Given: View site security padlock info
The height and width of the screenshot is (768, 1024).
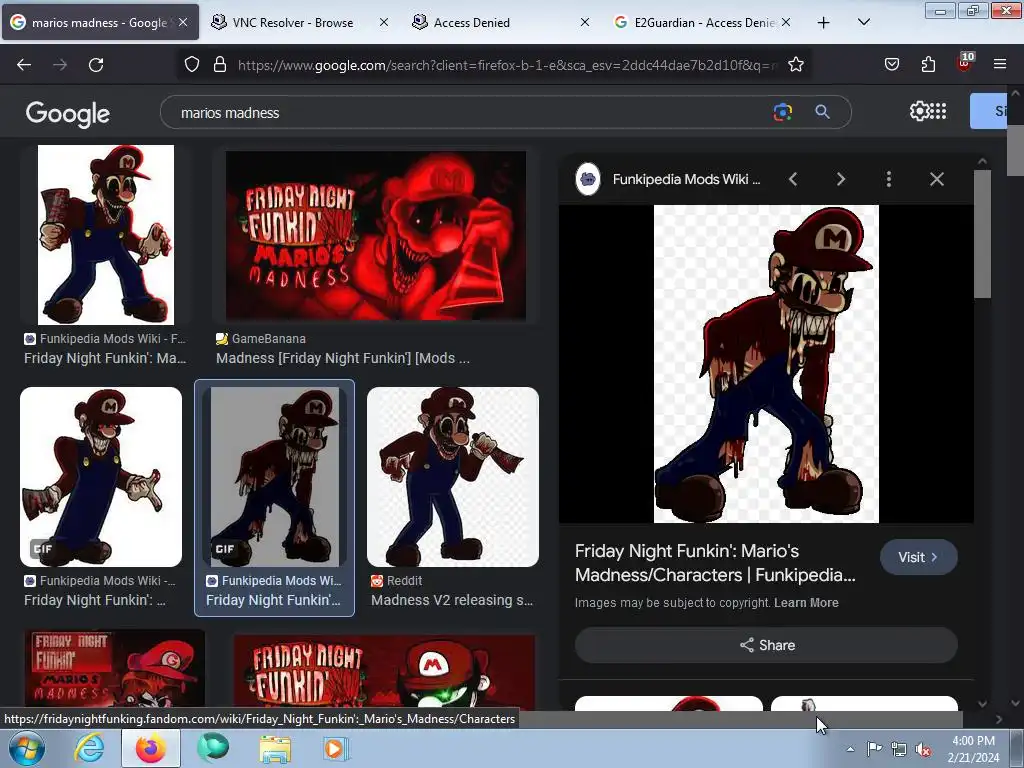Looking at the screenshot, I should [220, 64].
